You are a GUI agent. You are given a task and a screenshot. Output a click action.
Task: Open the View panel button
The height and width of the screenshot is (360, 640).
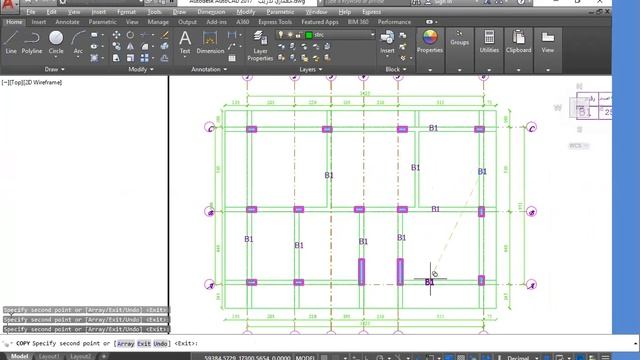click(548, 41)
